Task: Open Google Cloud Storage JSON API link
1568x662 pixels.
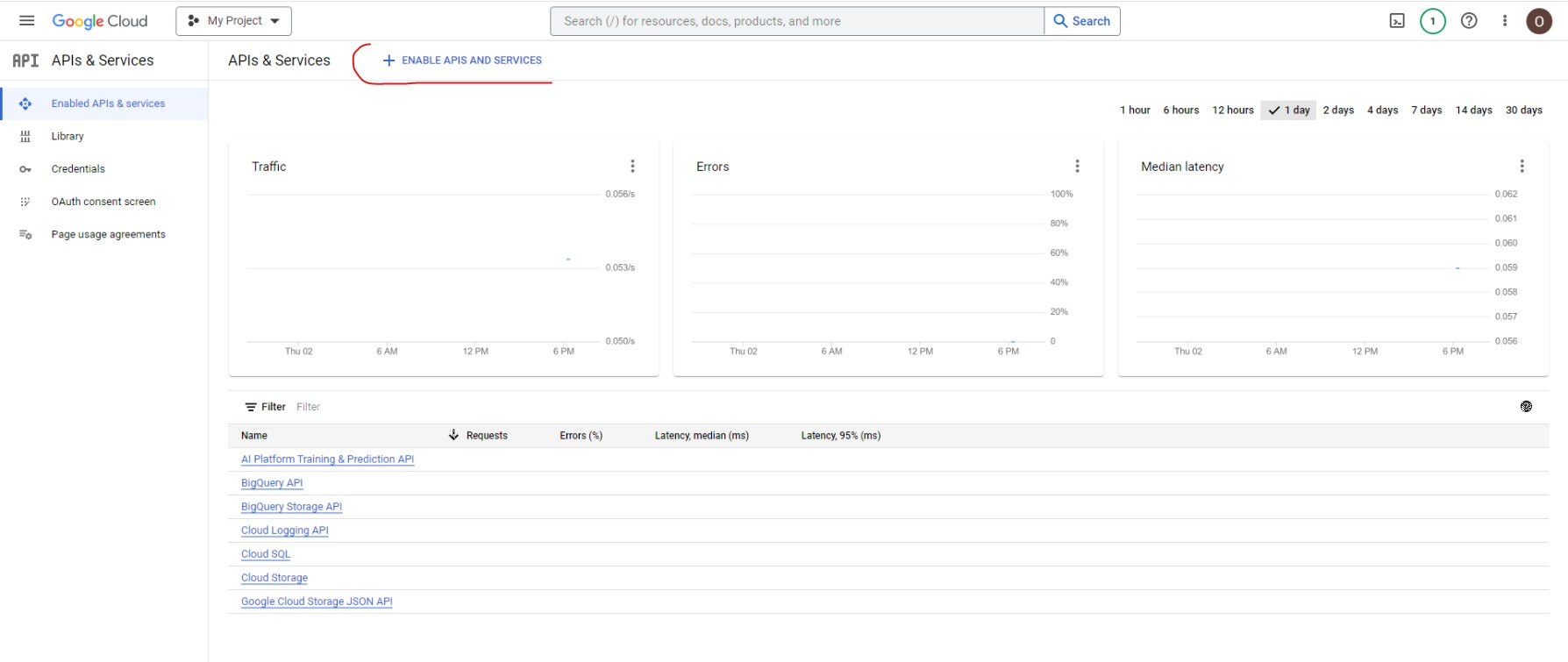Action: (x=317, y=601)
